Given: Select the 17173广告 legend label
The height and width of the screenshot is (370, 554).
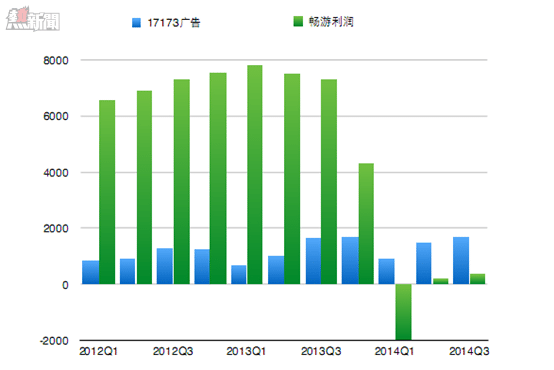Looking at the screenshot, I should pyautogui.click(x=174, y=23).
